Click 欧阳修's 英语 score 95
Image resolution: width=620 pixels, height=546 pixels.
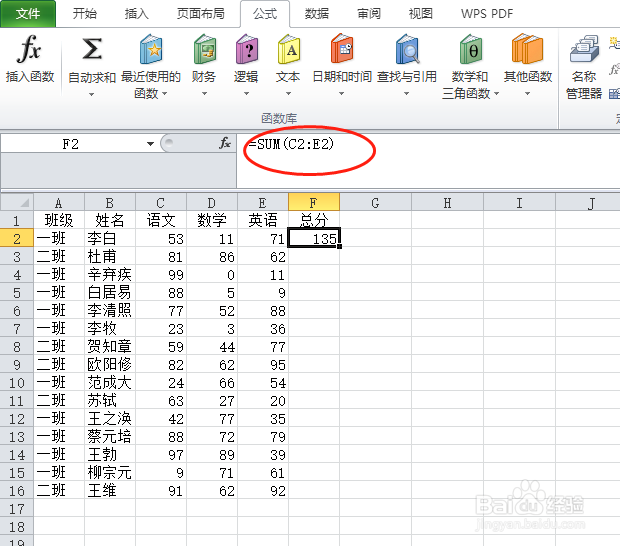pyautogui.click(x=263, y=365)
